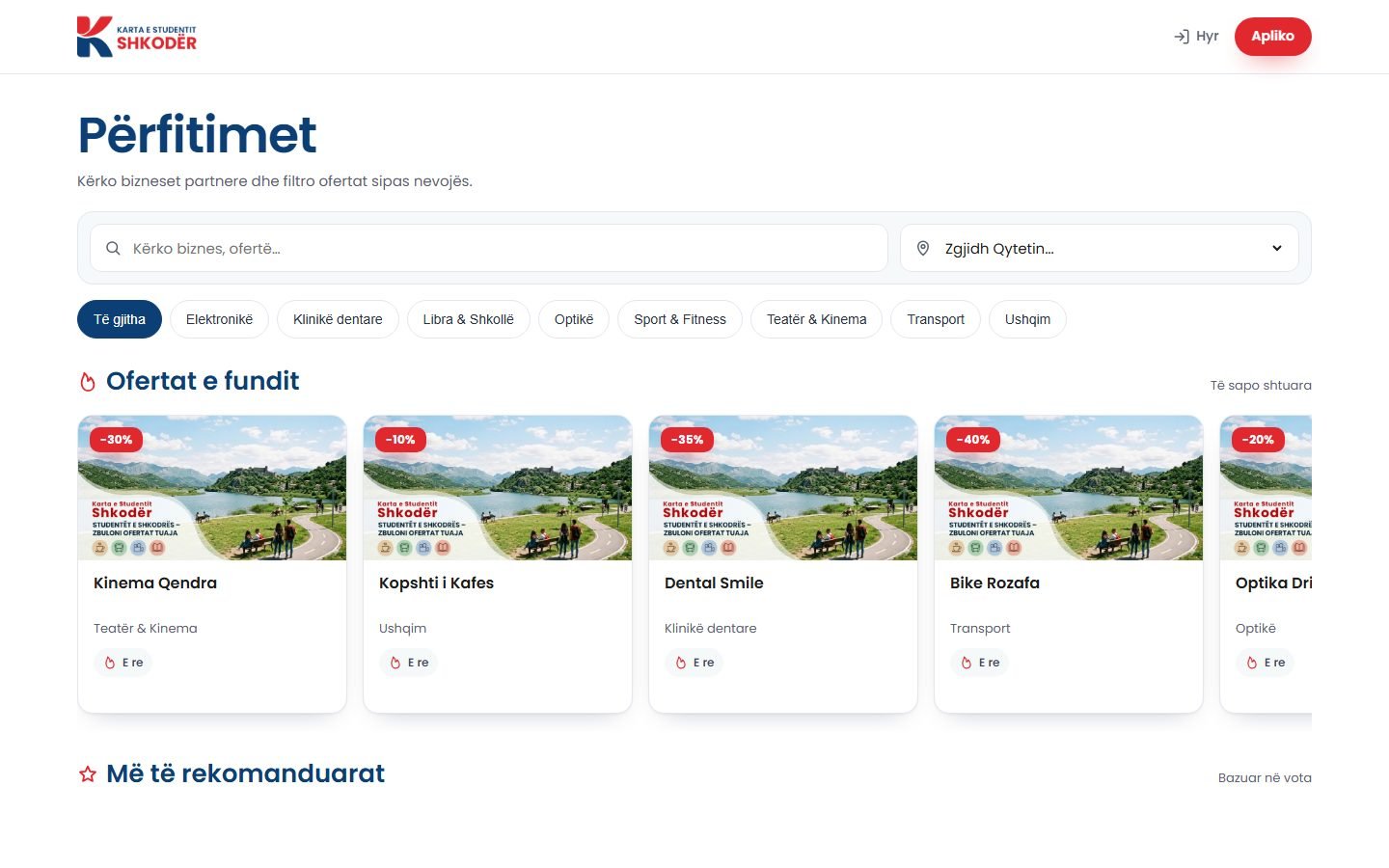This screenshot has height=868, width=1389.
Task: Click the magnifier icon in search box
Action: tap(113, 249)
